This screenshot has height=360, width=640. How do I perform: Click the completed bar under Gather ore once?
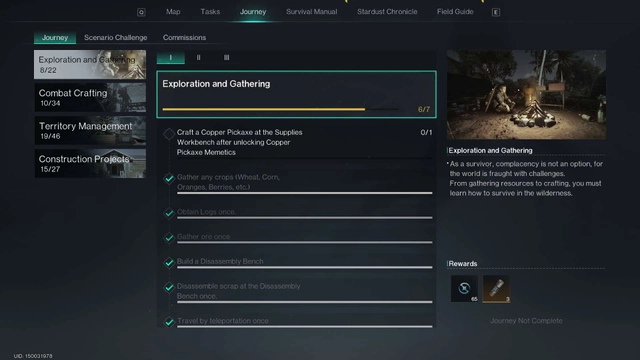pos(304,242)
